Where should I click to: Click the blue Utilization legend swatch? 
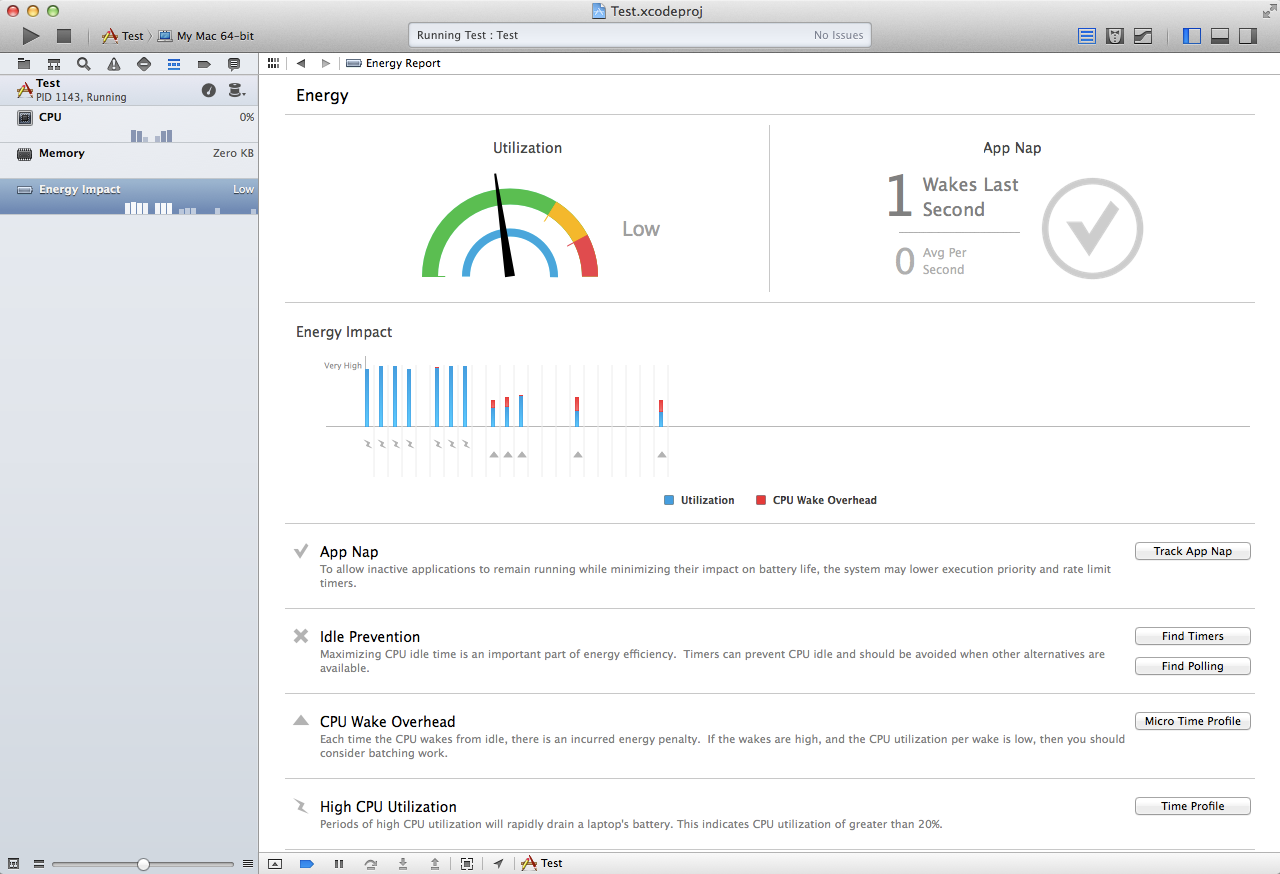coord(669,500)
